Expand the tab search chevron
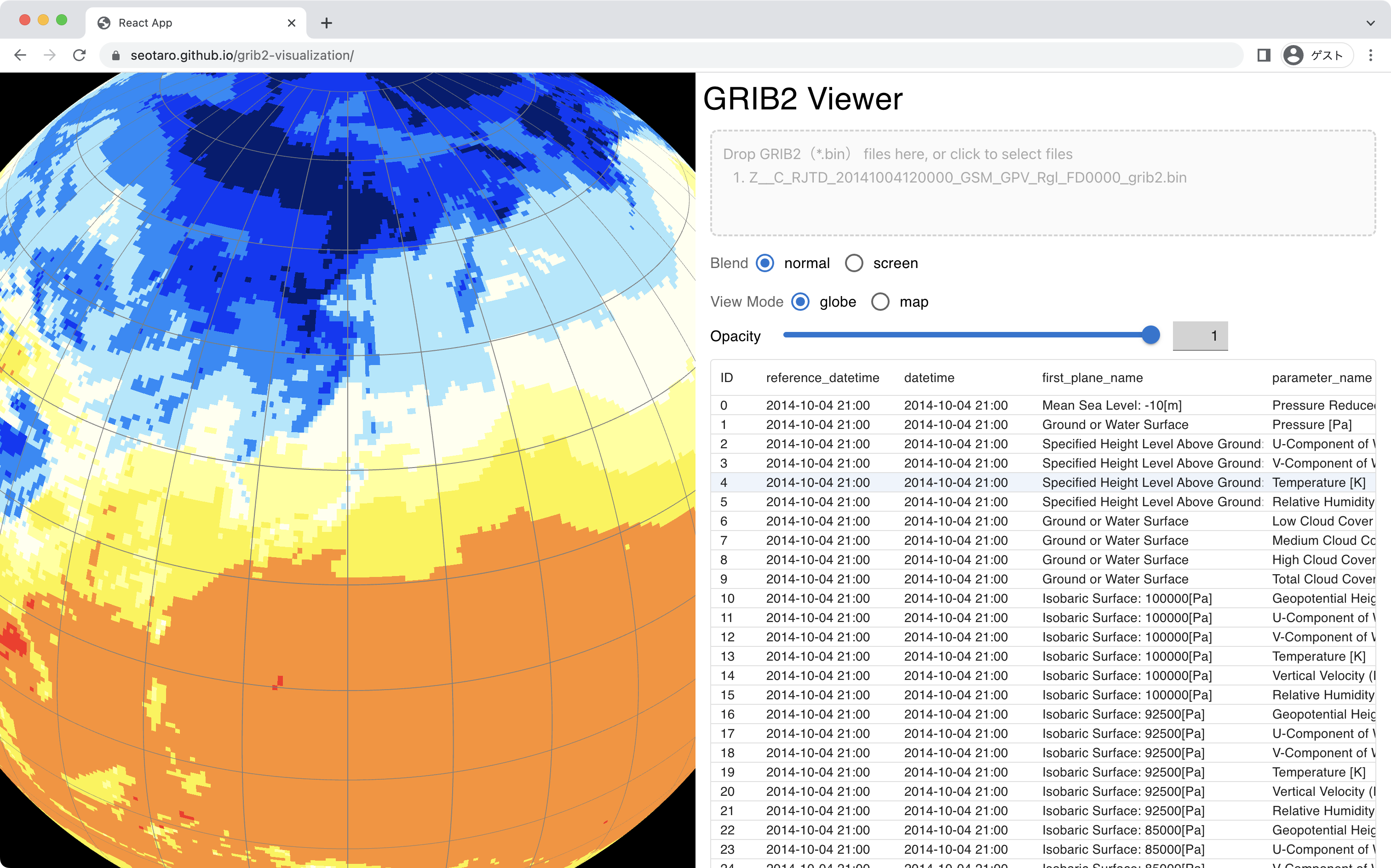This screenshot has width=1391, height=868. coord(1370,23)
